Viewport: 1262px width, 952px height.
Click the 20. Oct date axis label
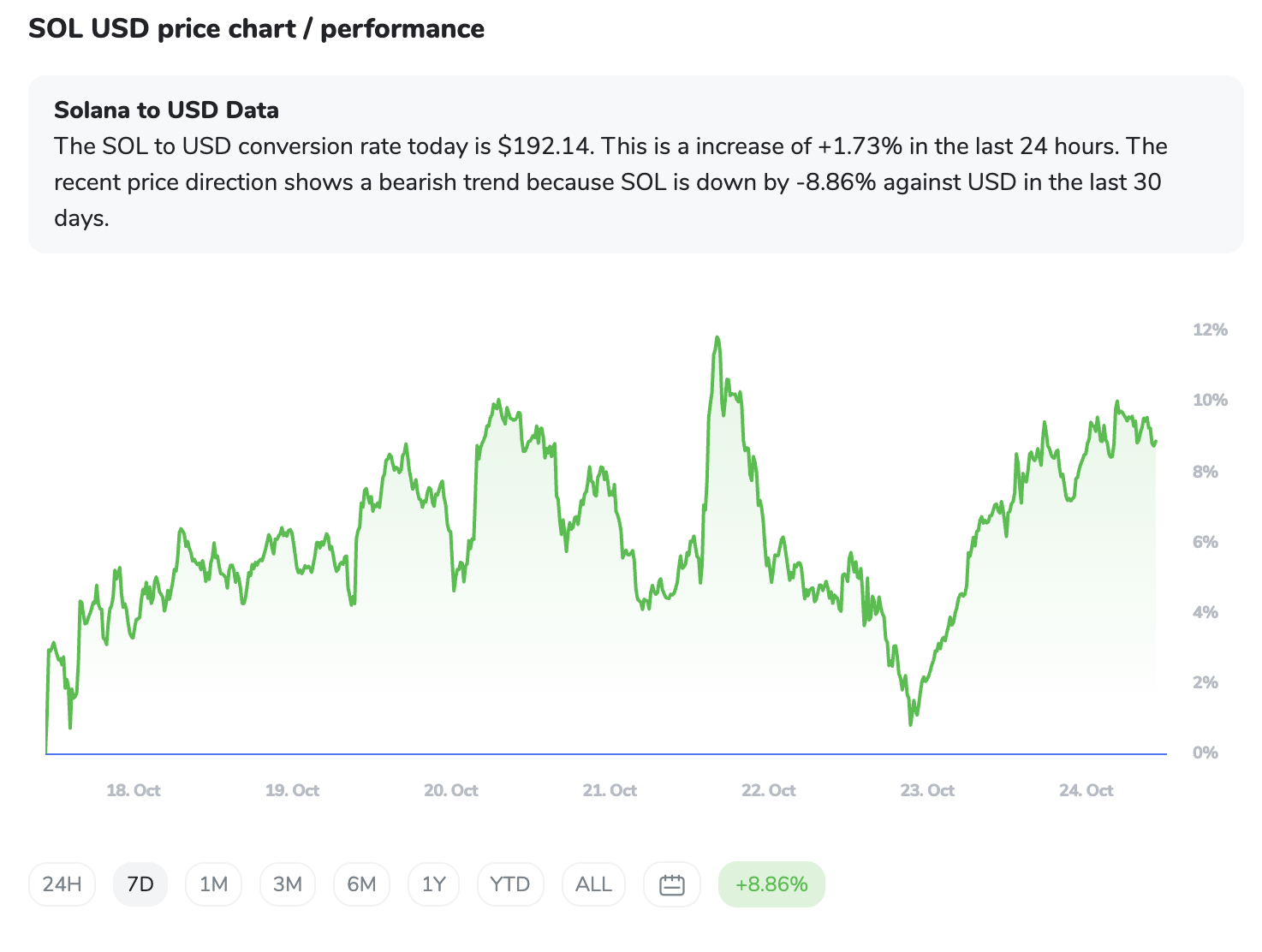451,790
